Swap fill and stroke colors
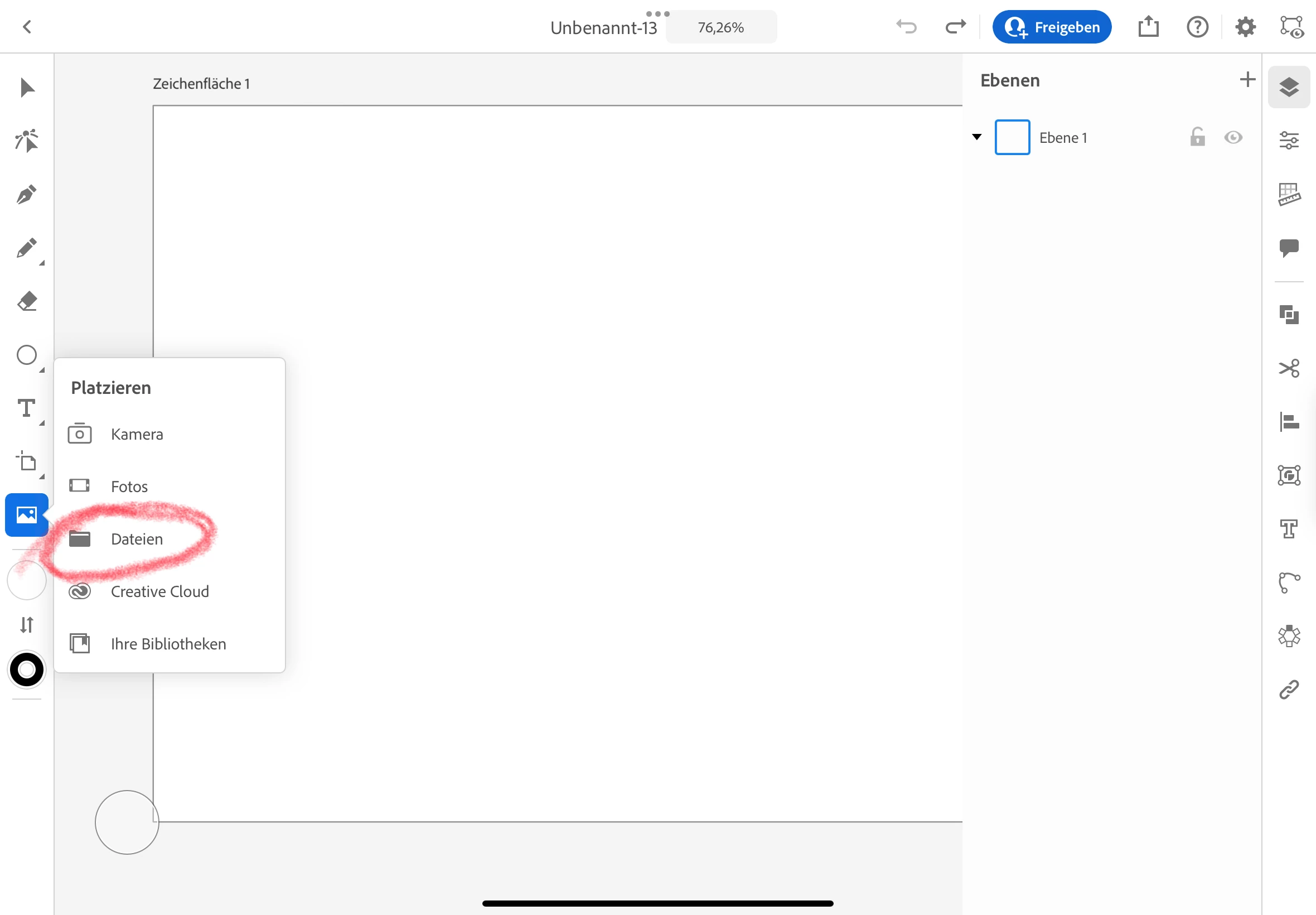This screenshot has width=1316, height=915. pyautogui.click(x=26, y=624)
